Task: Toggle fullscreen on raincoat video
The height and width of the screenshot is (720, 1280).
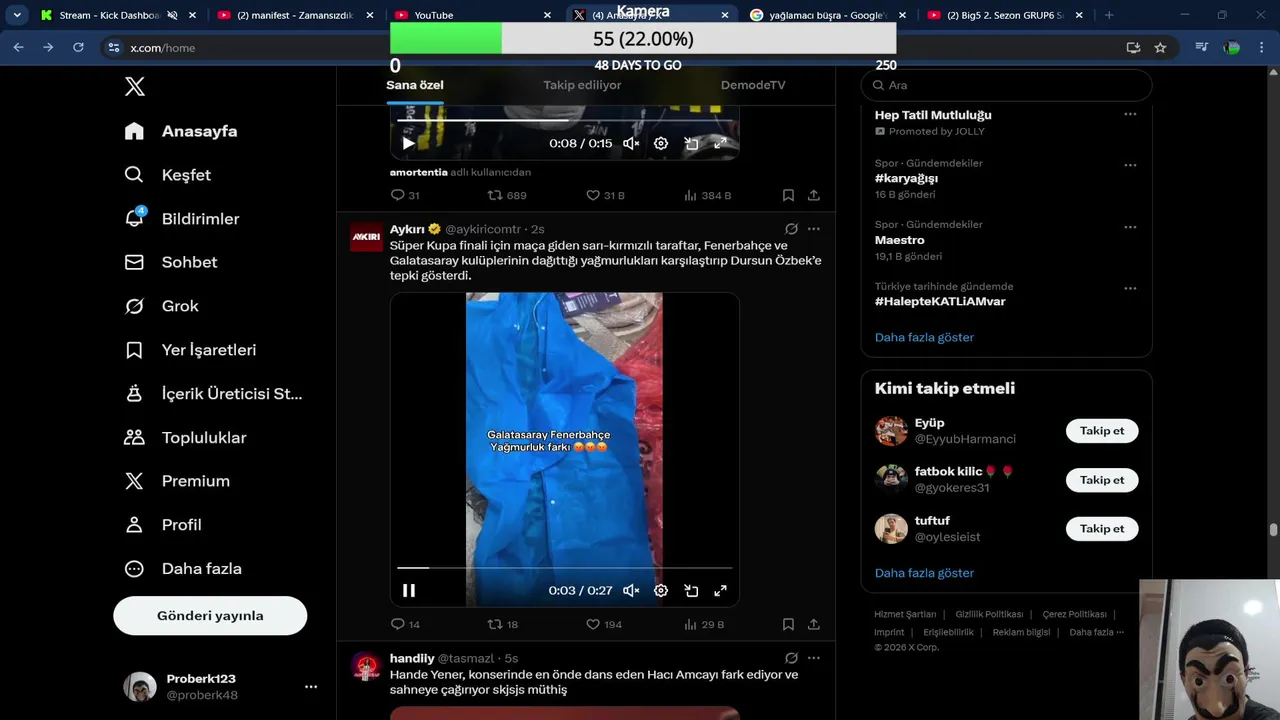Action: 720,590
